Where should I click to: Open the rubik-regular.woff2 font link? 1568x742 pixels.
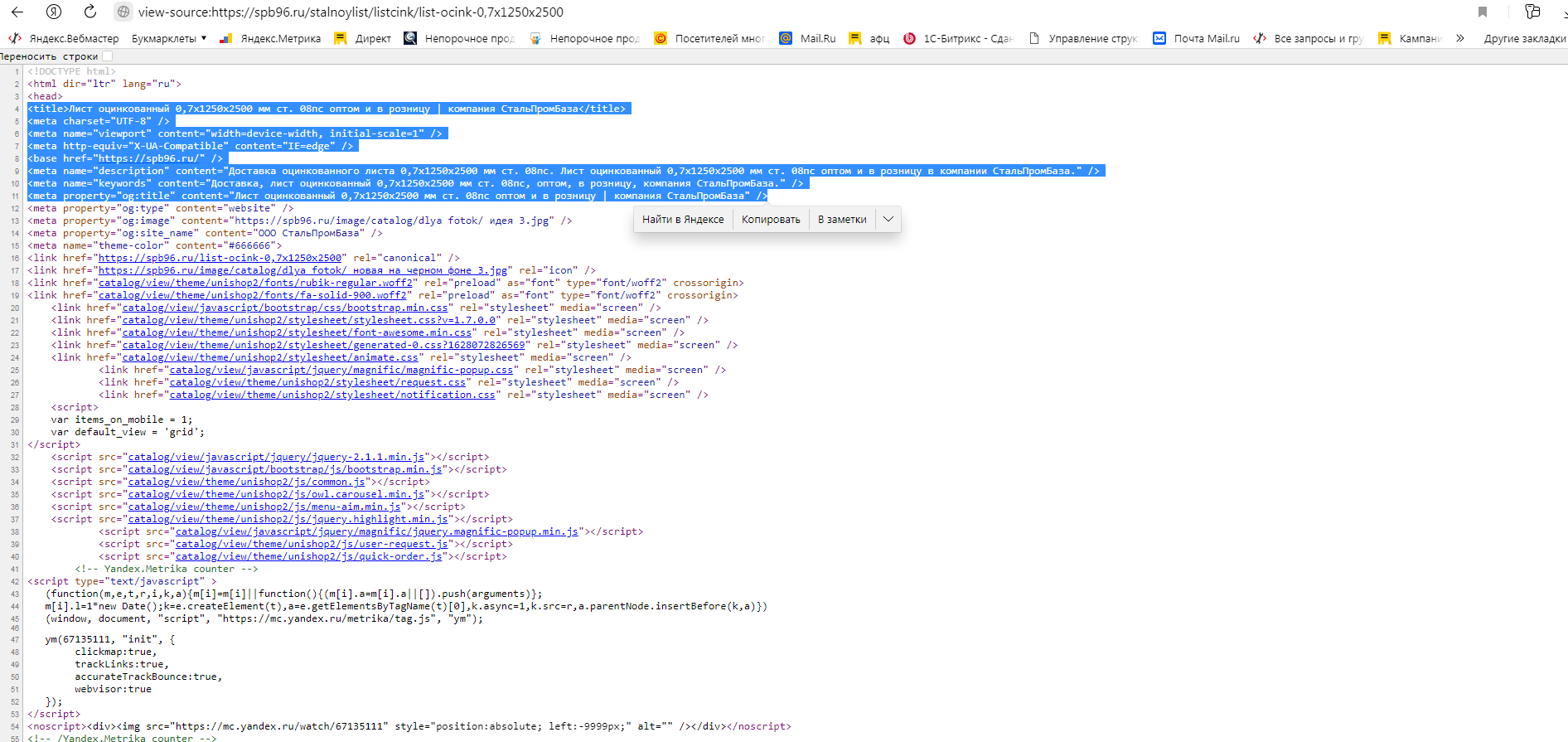[255, 283]
